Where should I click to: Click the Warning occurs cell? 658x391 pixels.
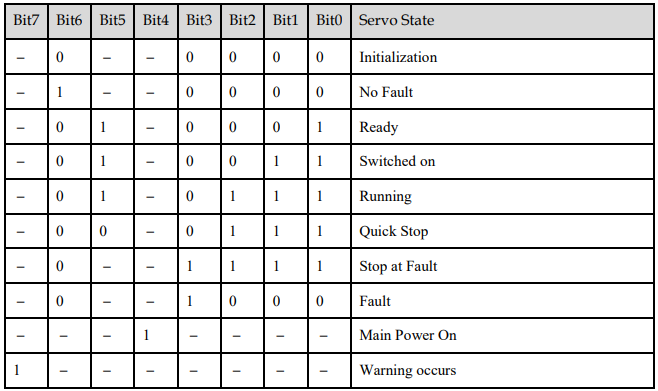[x=502, y=370]
